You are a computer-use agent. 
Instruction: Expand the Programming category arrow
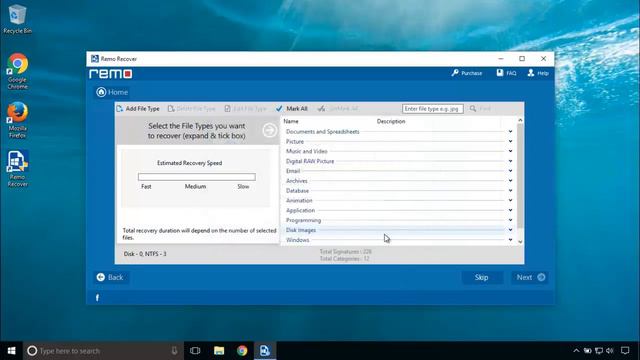click(510, 220)
